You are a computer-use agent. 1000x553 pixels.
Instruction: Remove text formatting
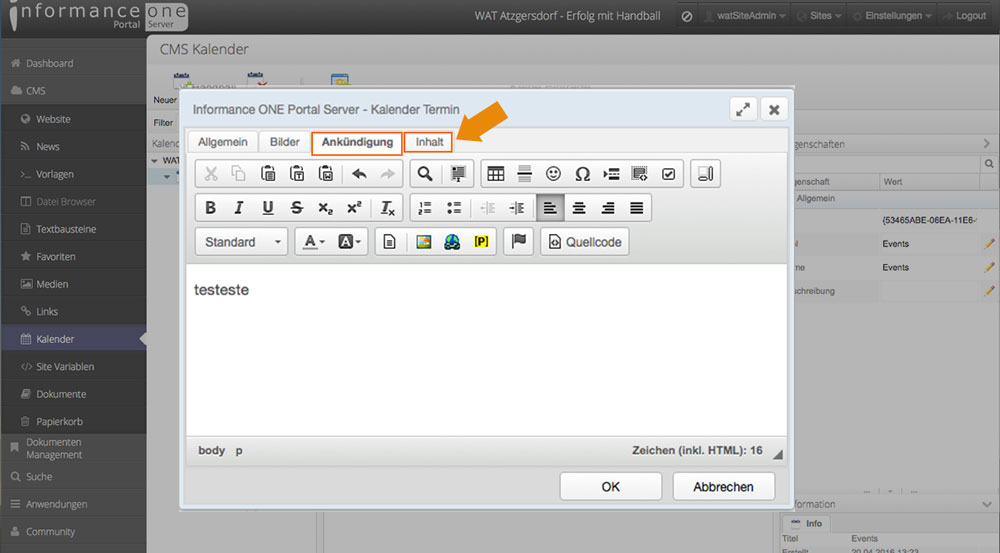[388, 208]
